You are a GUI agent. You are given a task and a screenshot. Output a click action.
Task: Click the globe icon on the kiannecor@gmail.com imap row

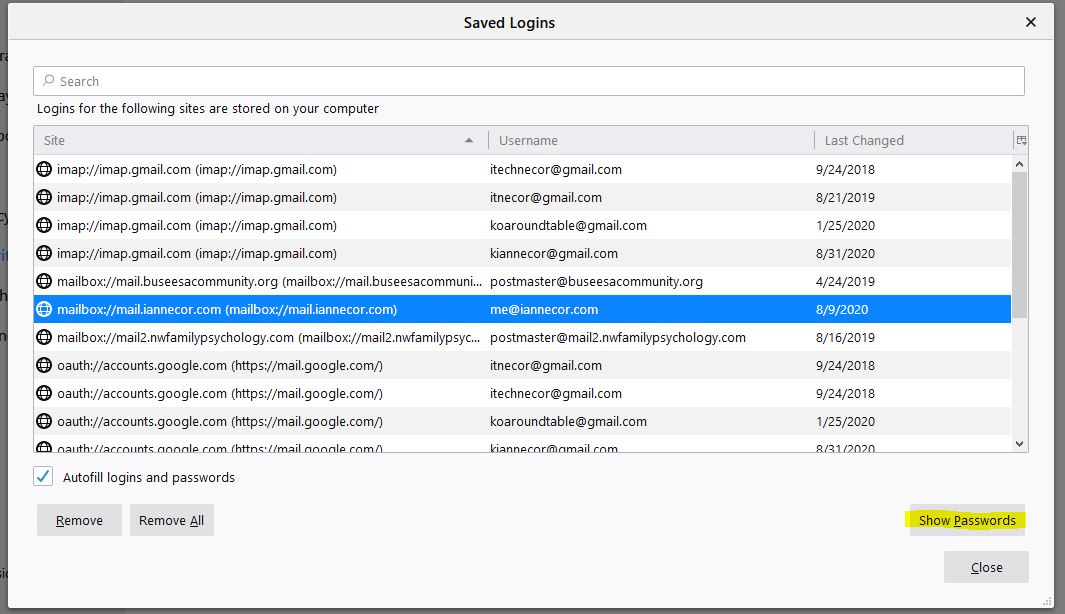point(44,253)
